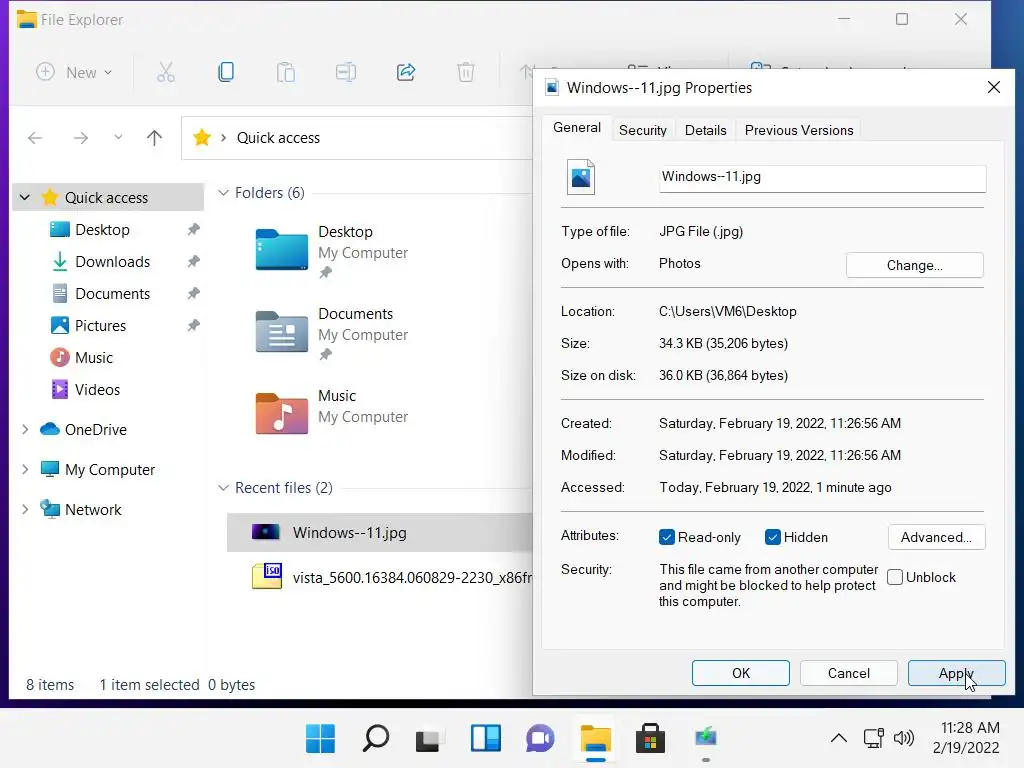Viewport: 1024px width, 768px height.
Task: Go back with the left arrow button
Action: coord(35,138)
